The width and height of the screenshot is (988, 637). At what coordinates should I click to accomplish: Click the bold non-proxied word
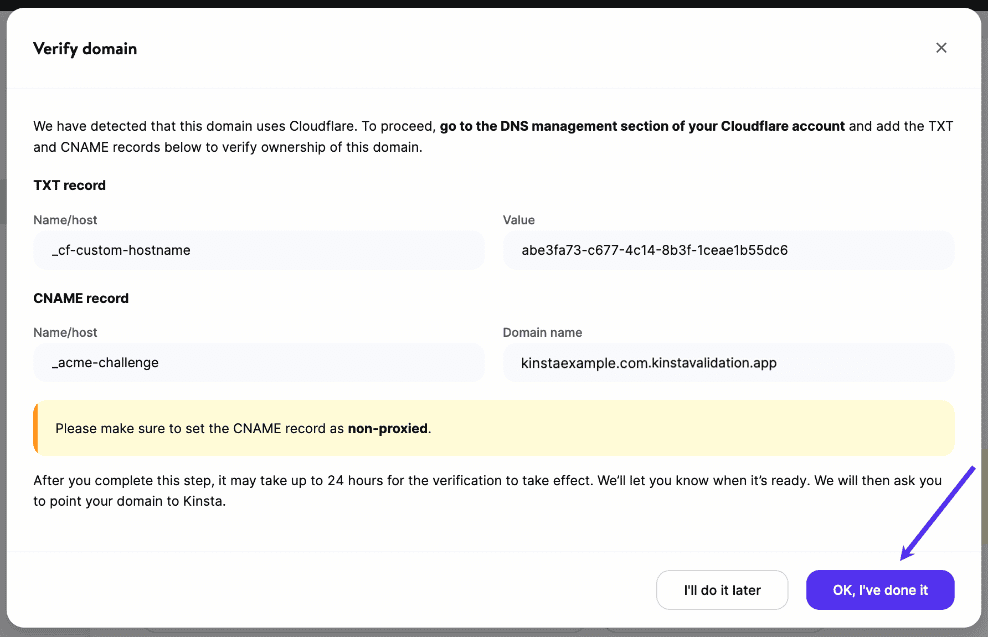click(x=388, y=428)
